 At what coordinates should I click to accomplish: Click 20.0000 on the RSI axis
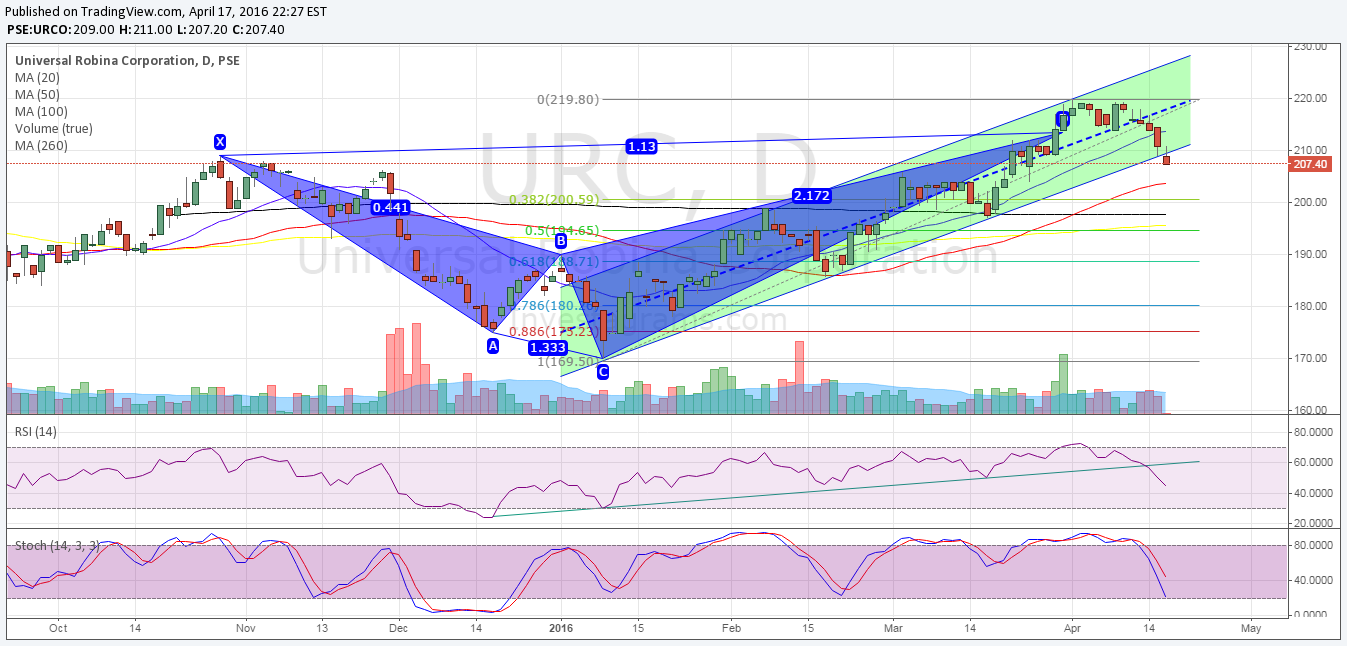point(1311,524)
